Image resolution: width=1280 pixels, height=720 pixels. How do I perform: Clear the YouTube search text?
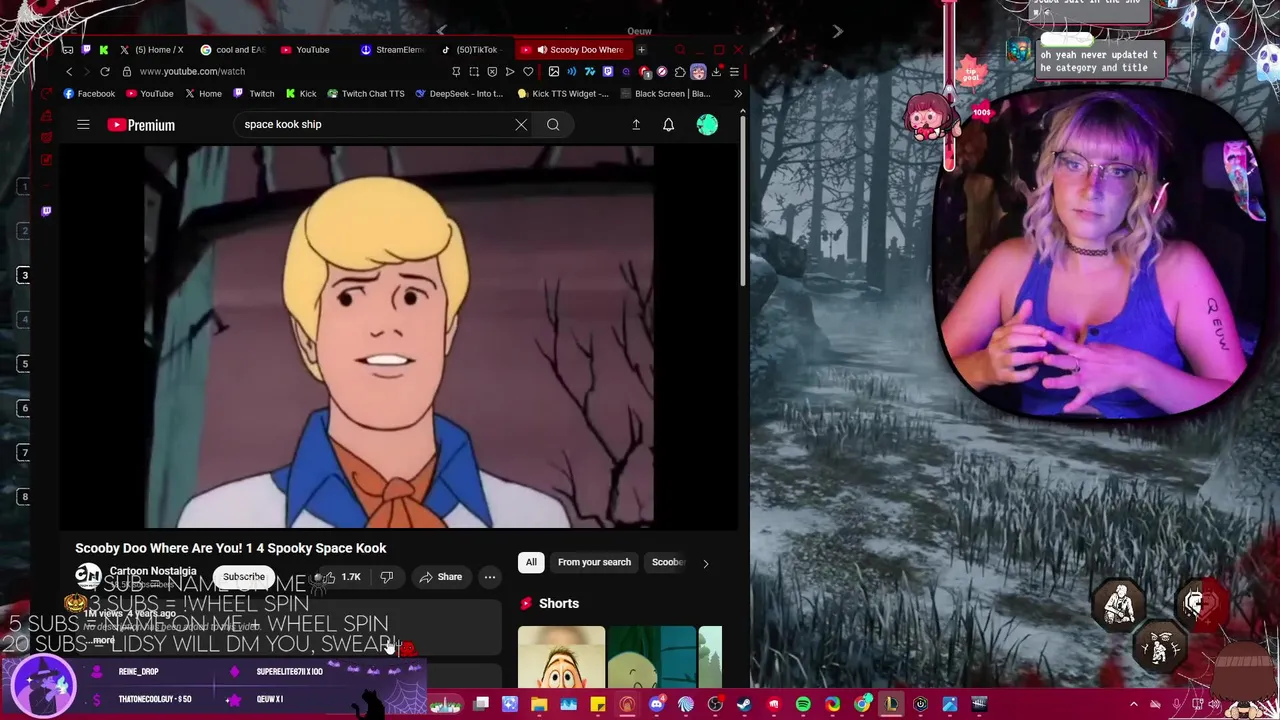[521, 125]
